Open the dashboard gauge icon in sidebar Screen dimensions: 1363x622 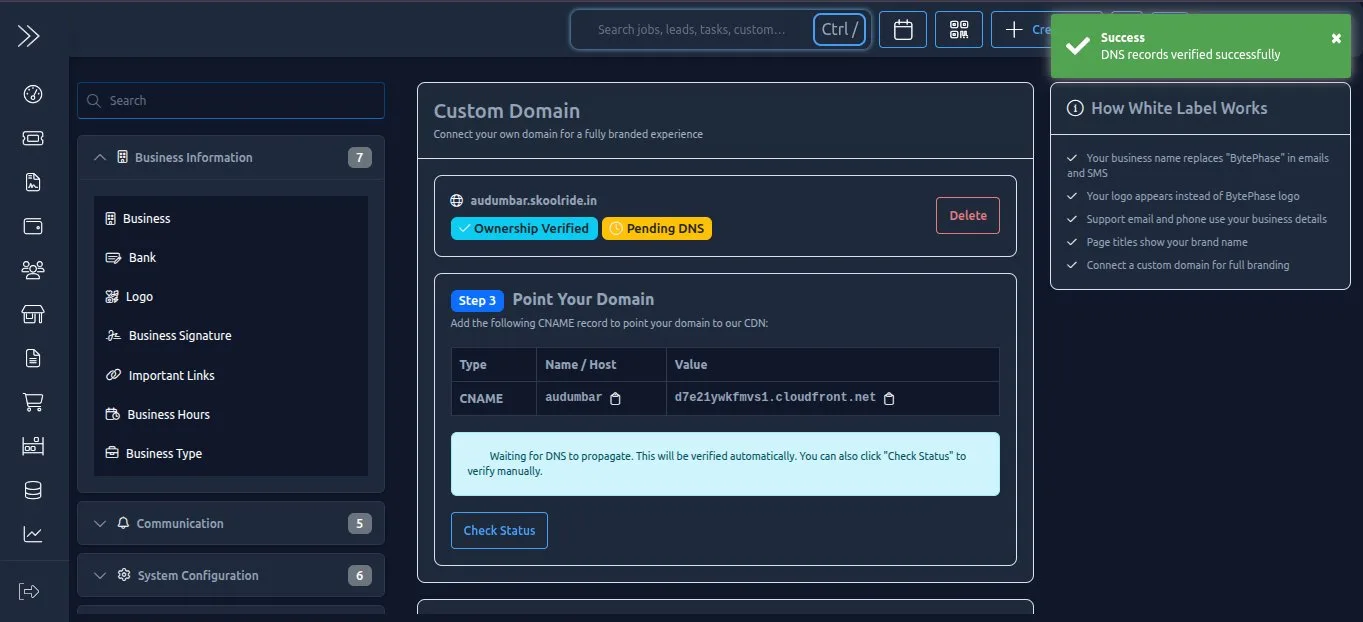tap(33, 94)
